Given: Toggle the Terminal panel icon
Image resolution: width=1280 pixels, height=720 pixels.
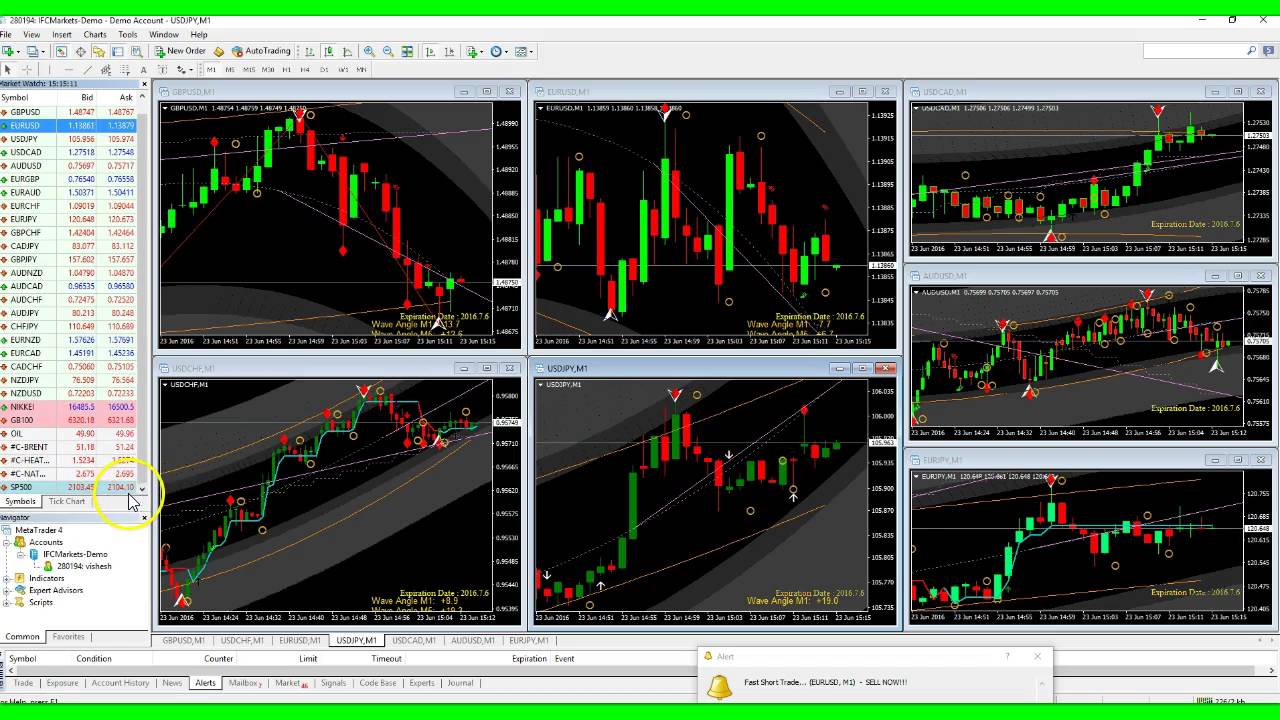Looking at the screenshot, I should tap(118, 51).
